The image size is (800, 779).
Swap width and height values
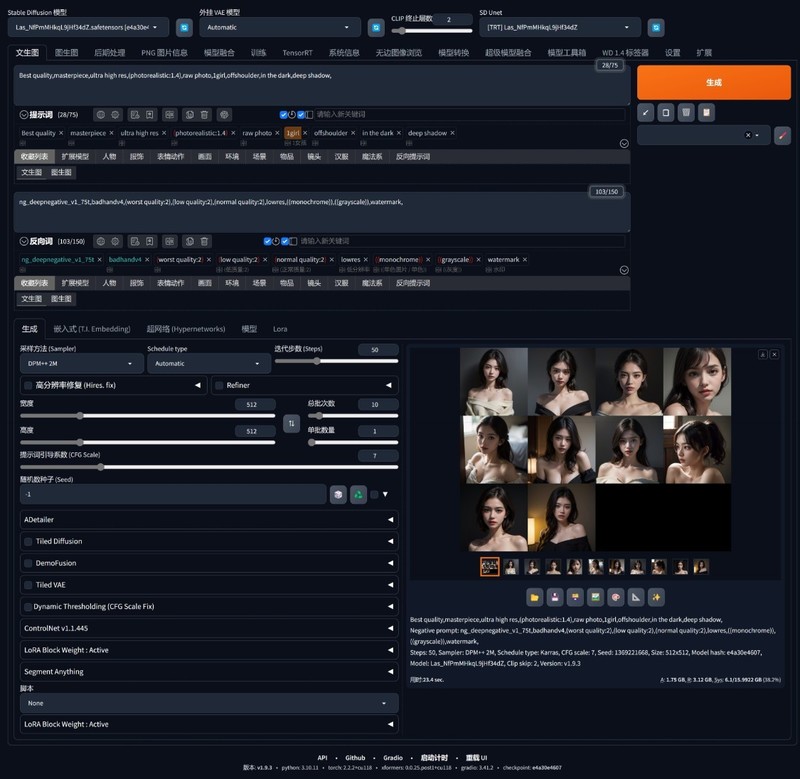tap(291, 424)
